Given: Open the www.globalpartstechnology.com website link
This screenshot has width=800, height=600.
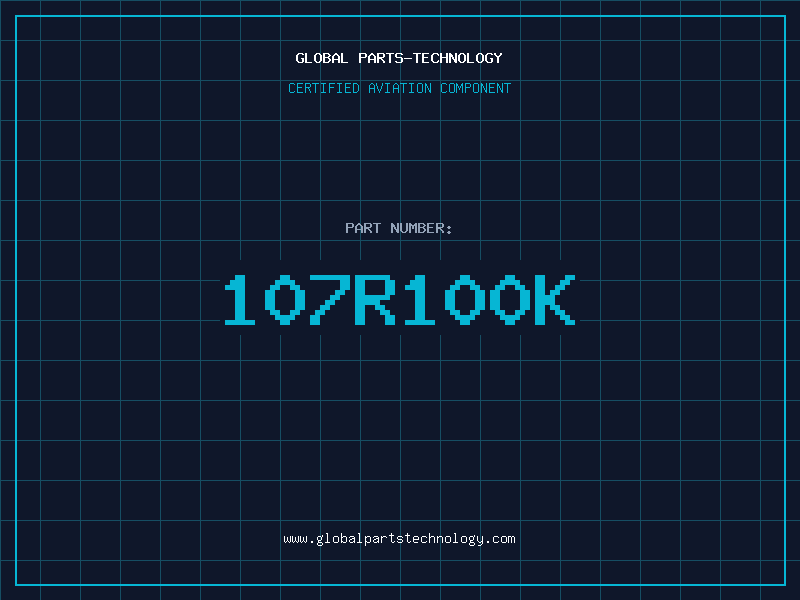Looking at the screenshot, I should pyautogui.click(x=399, y=539).
